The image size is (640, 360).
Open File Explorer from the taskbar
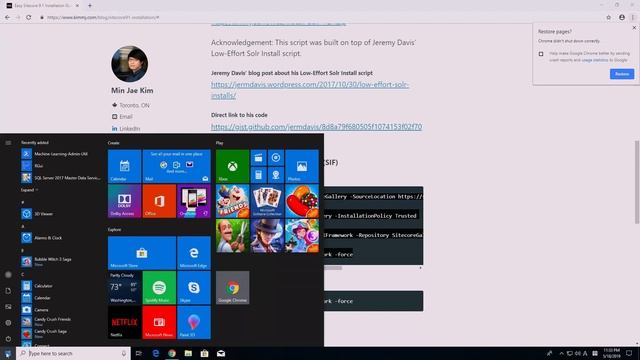tap(188, 353)
